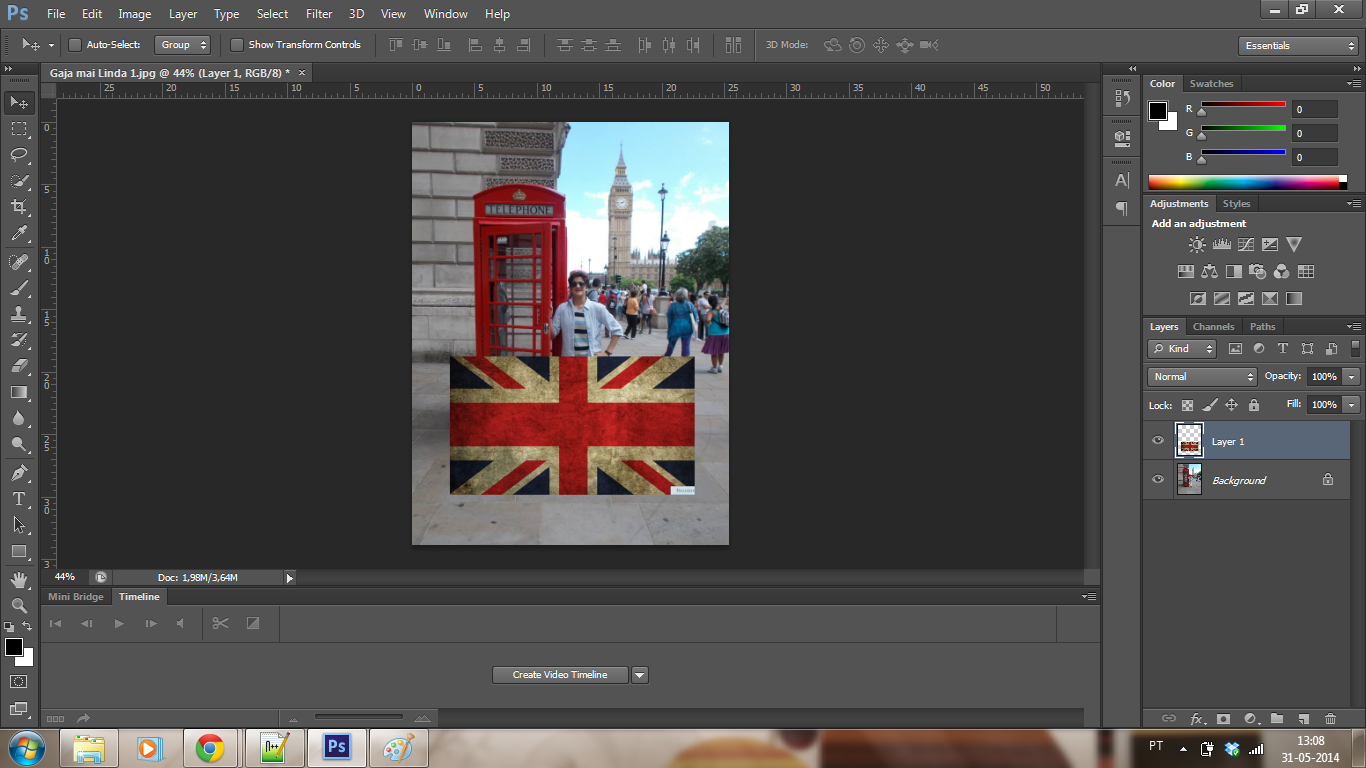1366x768 pixels.
Task: Click the foreground color swatch in toolbar
Action: tap(14, 647)
